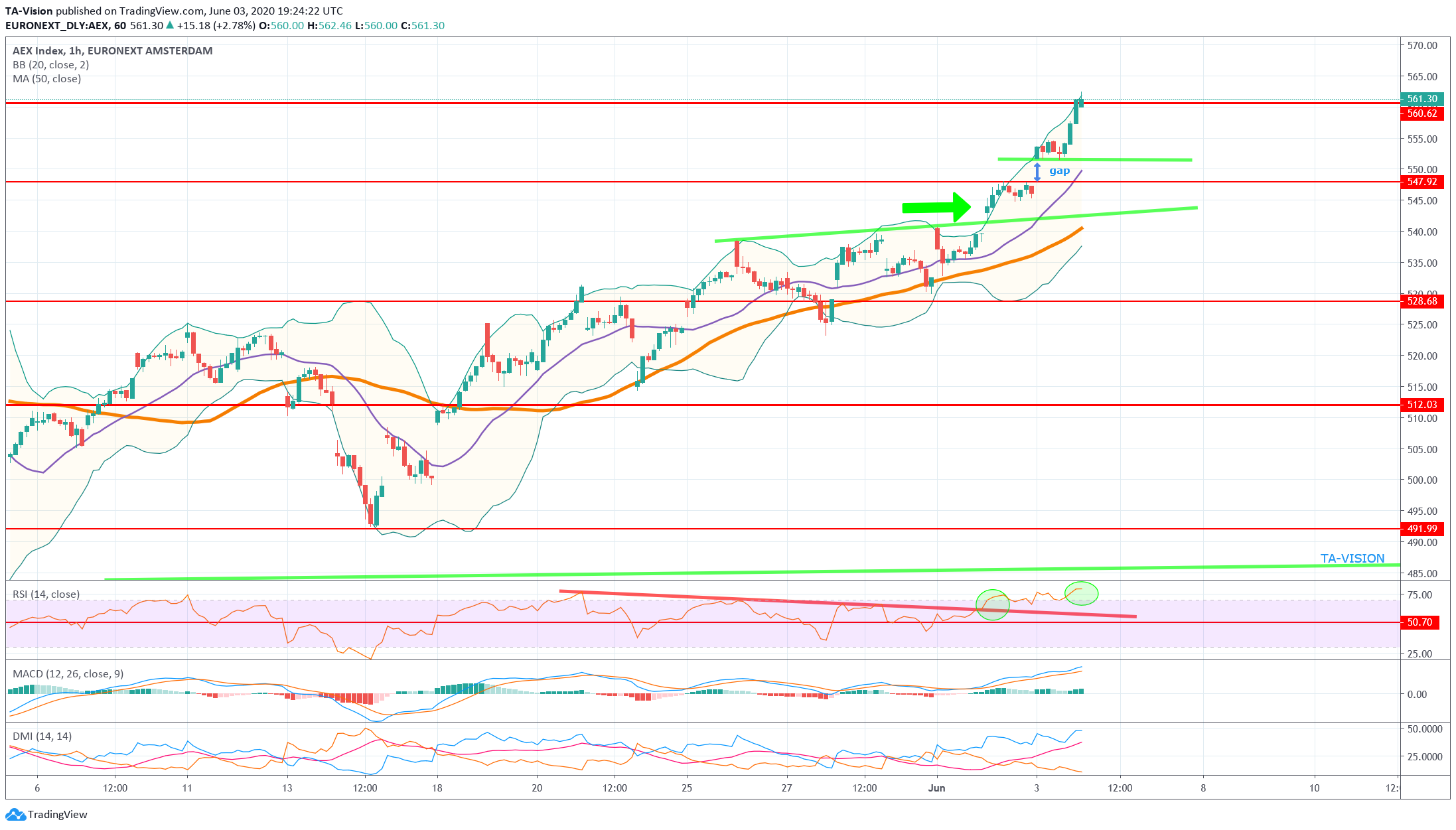The width and height of the screenshot is (1456, 830).
Task: Click the +15.18 (+2.78%) change value
Action: pyautogui.click(x=216, y=25)
